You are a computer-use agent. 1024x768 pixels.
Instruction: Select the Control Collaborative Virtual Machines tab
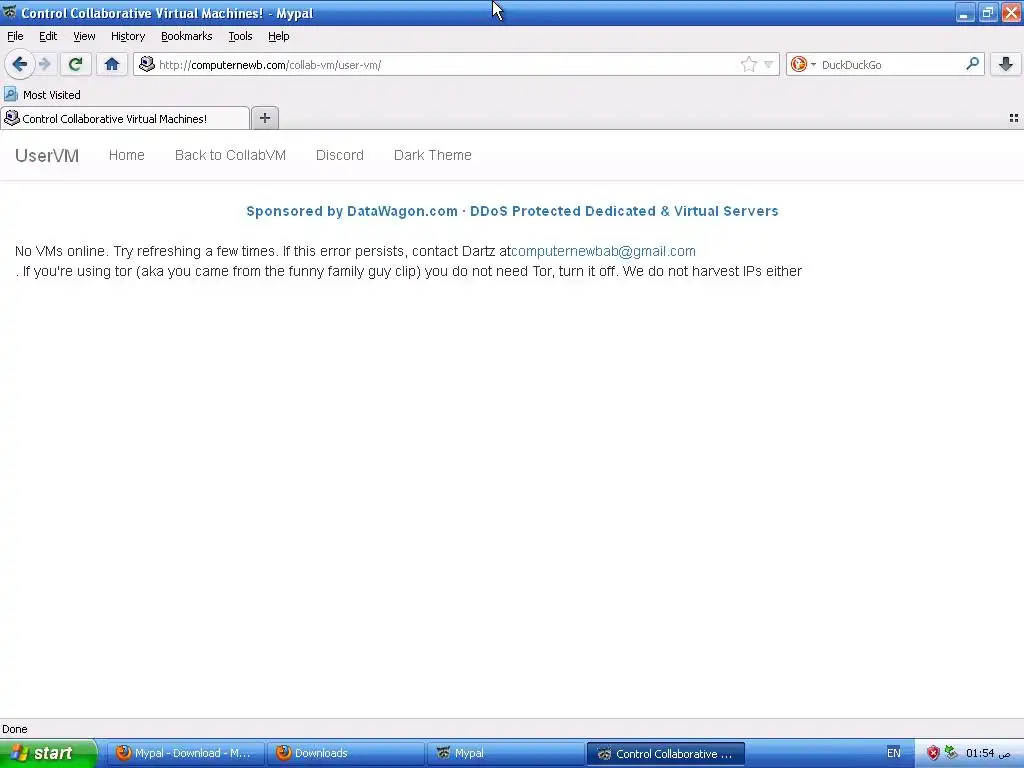(x=125, y=118)
